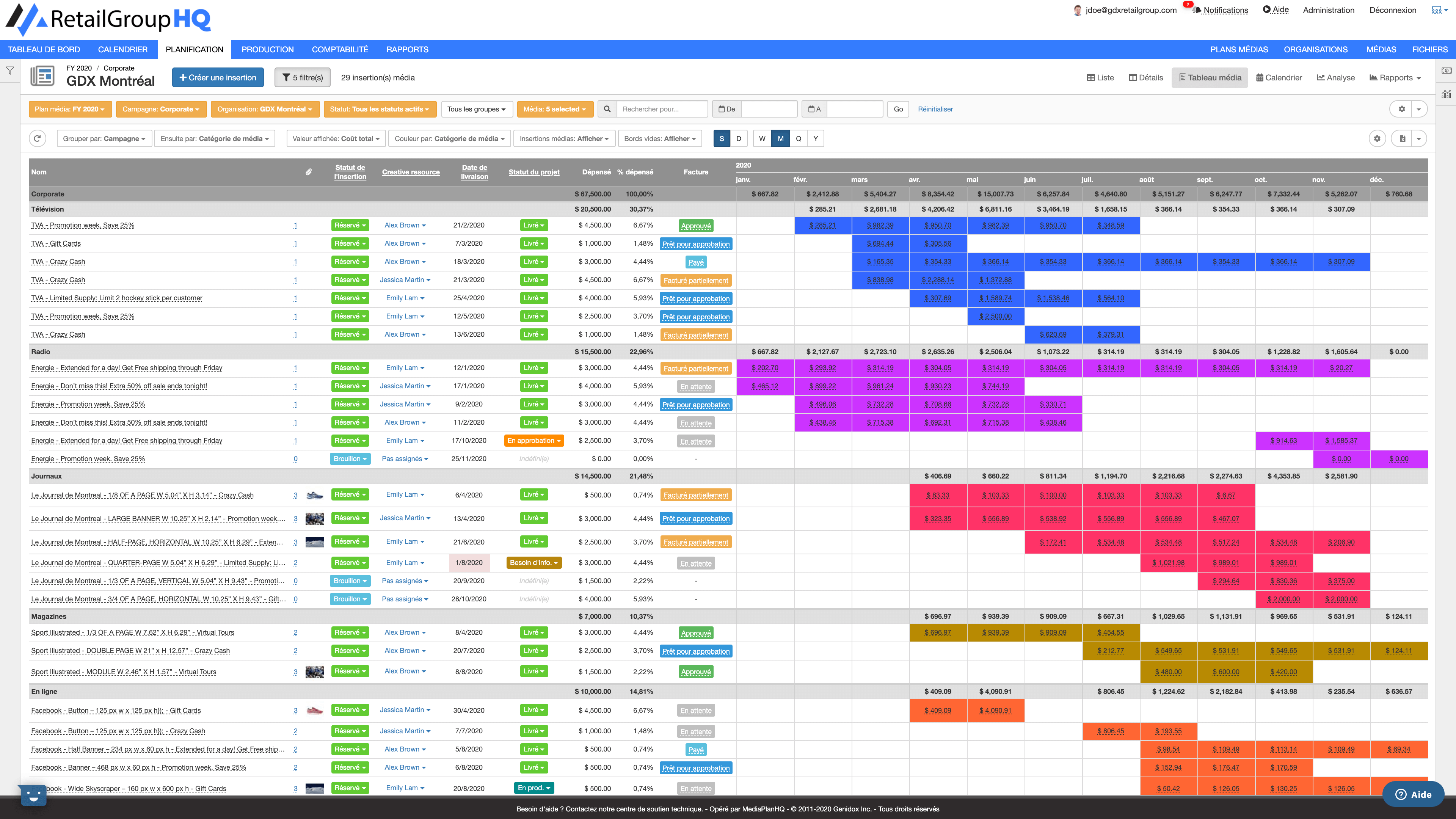Click the magnifier search icon
This screenshot has height=819, width=1456.
pos(607,109)
